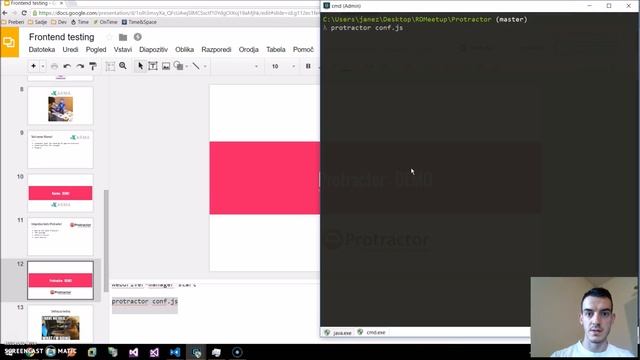Click the slide panel vertical scrollbar

(106, 241)
